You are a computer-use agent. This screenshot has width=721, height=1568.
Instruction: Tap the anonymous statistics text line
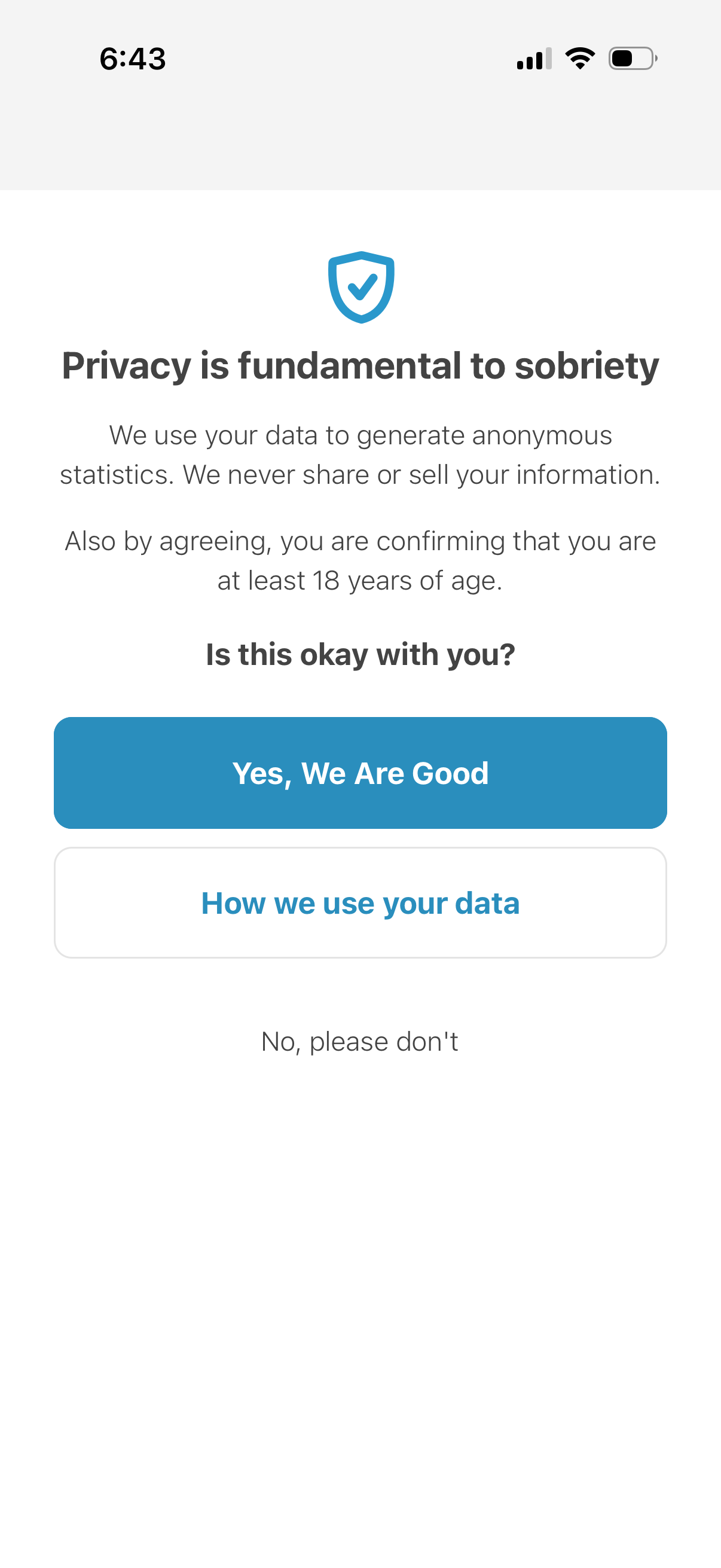click(x=360, y=435)
